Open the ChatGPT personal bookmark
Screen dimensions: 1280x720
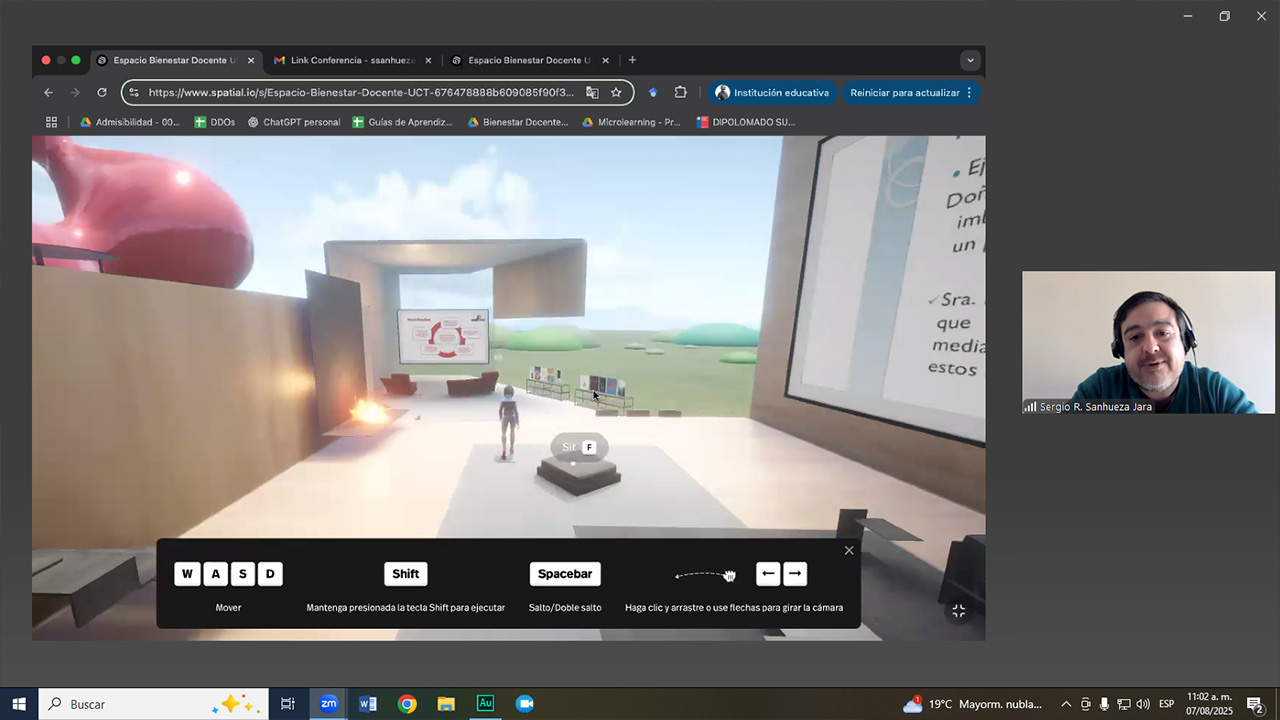coord(294,122)
